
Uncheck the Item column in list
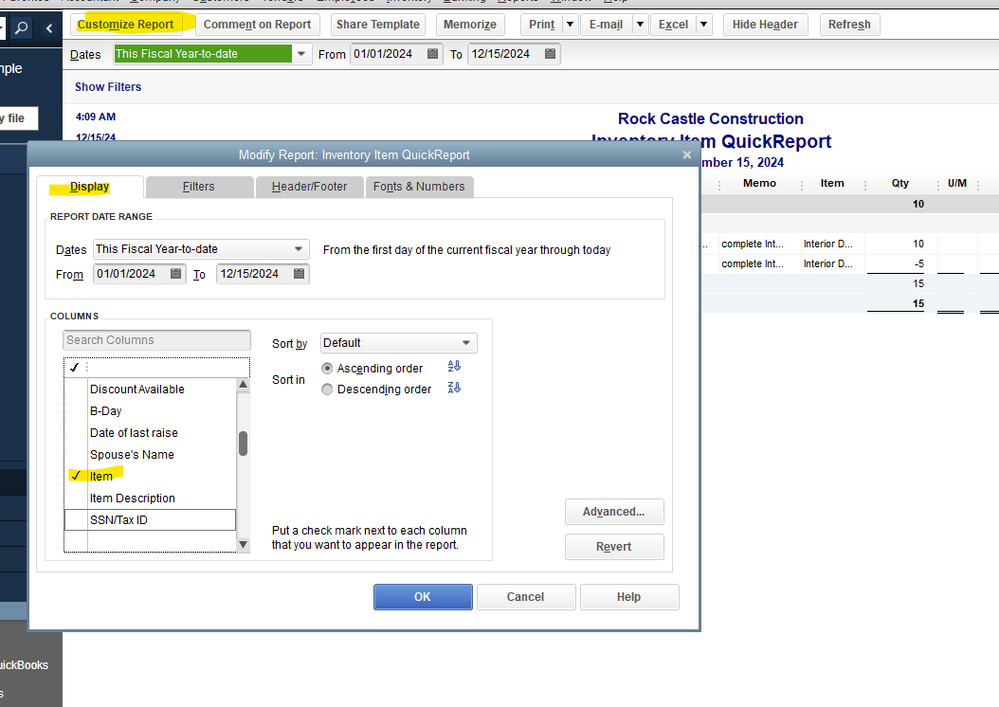(76, 476)
